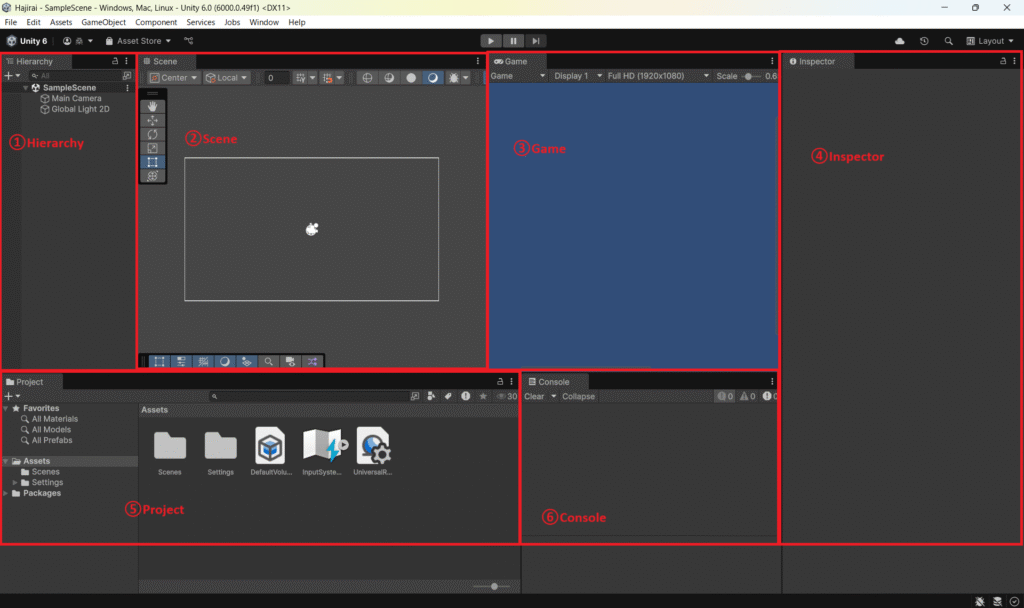Click the Hierarchy create plus button
Screen dimensions: 1024x608
(x=8, y=76)
